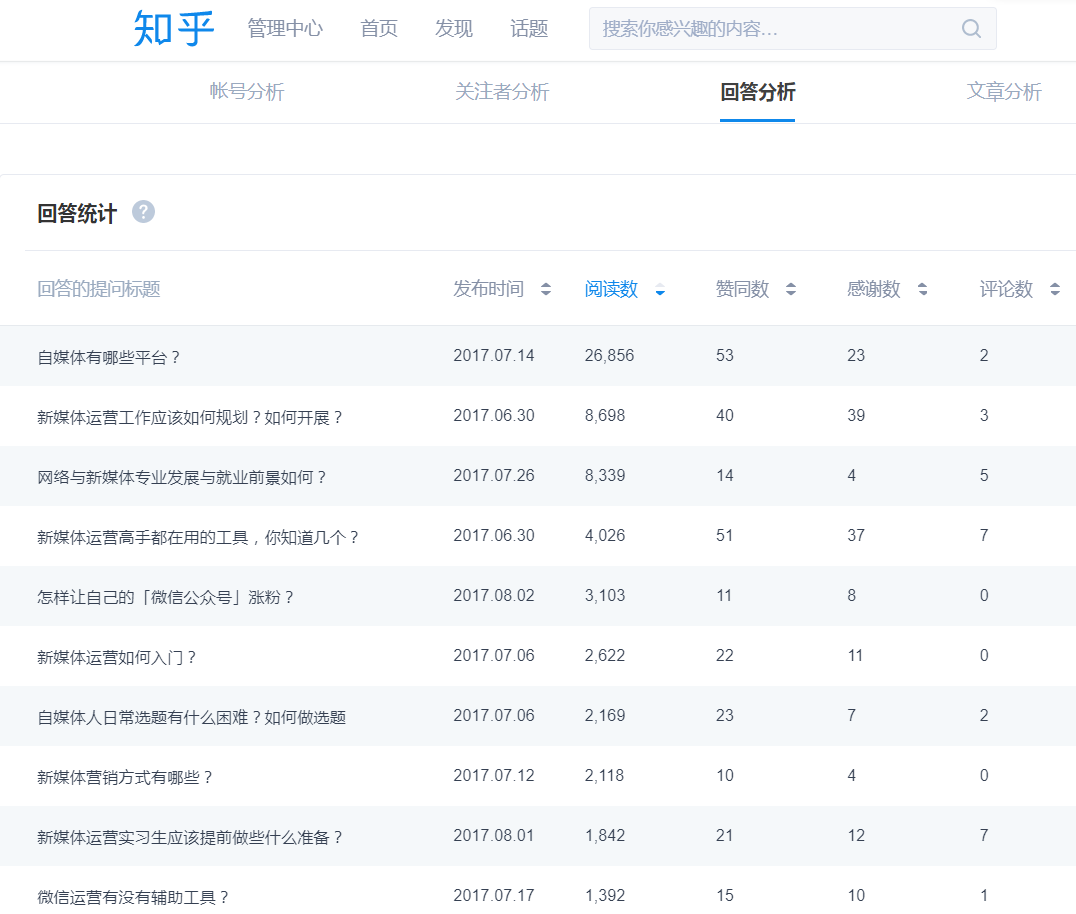This screenshot has height=914, width=1076.
Task: Open question 微信运营有没有辅助工具？
Action: tap(133, 898)
